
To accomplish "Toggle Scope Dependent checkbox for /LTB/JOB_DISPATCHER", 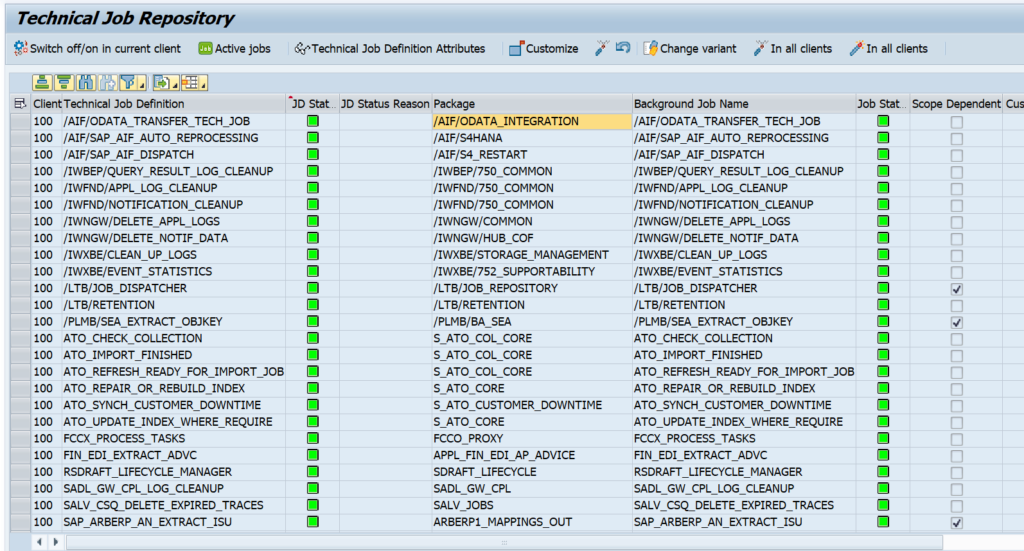I will tap(957, 289).
